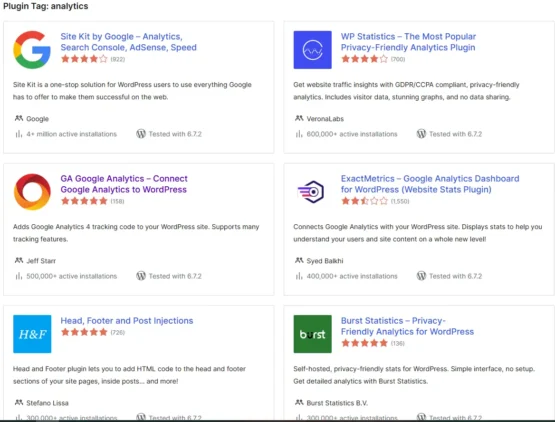This screenshot has width=555, height=422.
Task: Click Tested with 6.7.2 in GA Google Analytics card
Action: pyautogui.click(x=175, y=276)
